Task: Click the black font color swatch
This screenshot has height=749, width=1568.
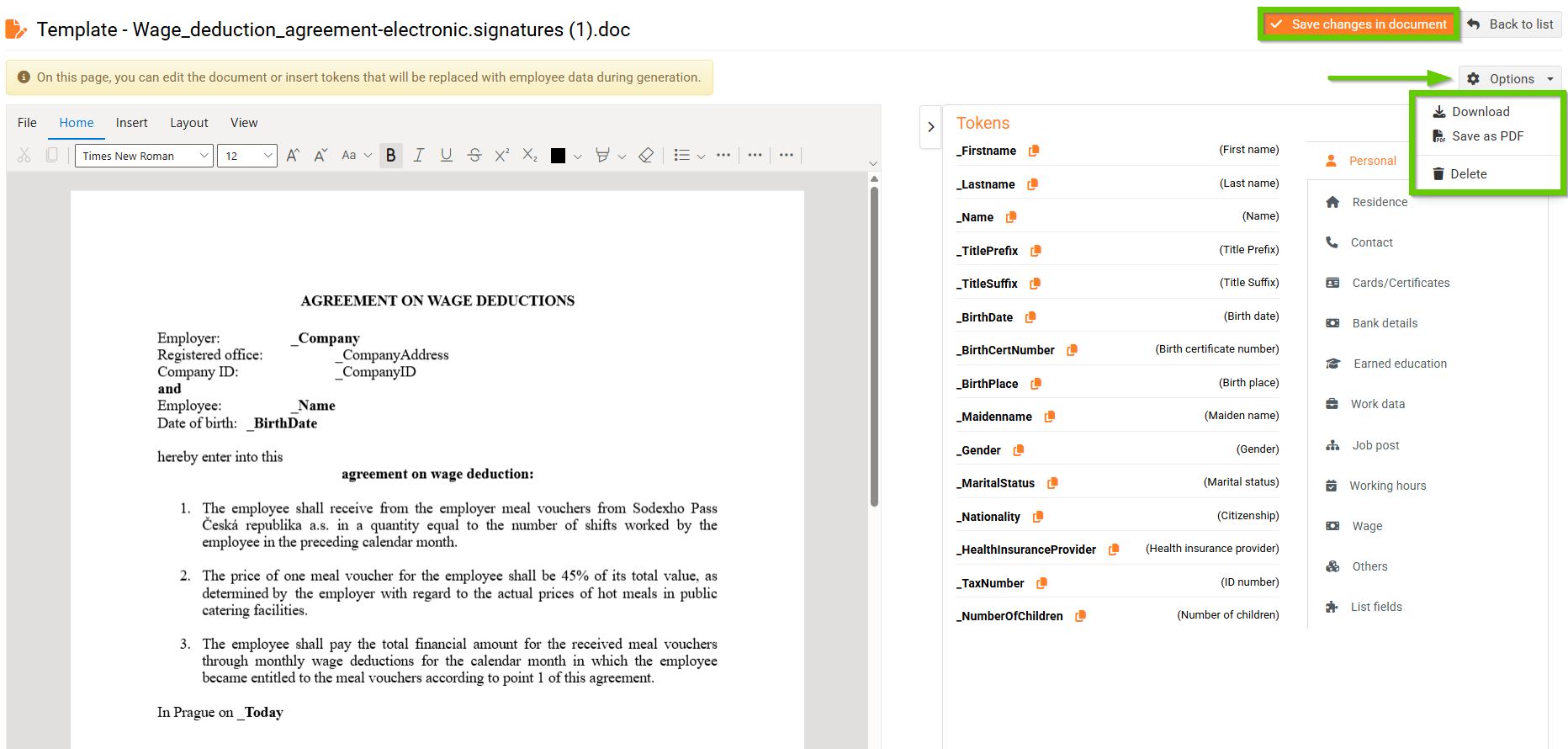Action: 558,156
